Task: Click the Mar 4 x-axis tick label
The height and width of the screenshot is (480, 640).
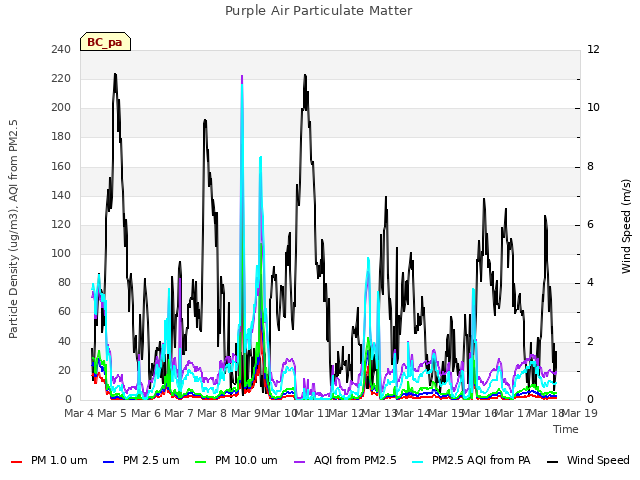Action: 79,413
